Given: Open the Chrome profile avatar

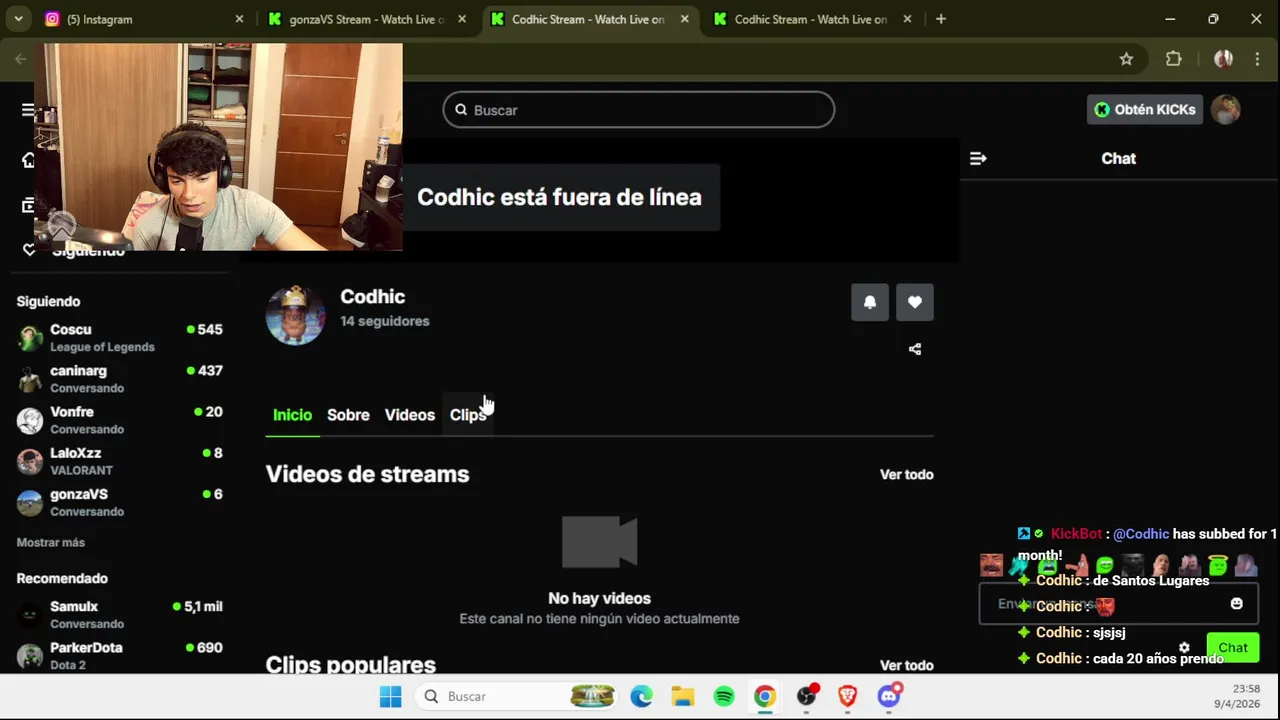Looking at the screenshot, I should [1223, 59].
